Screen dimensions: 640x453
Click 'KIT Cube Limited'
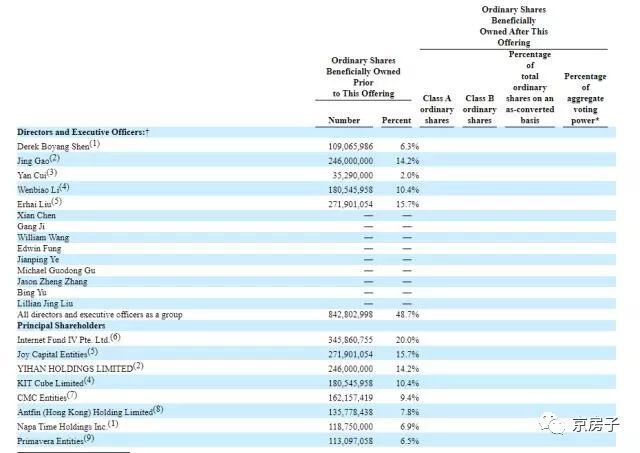(x=50, y=384)
